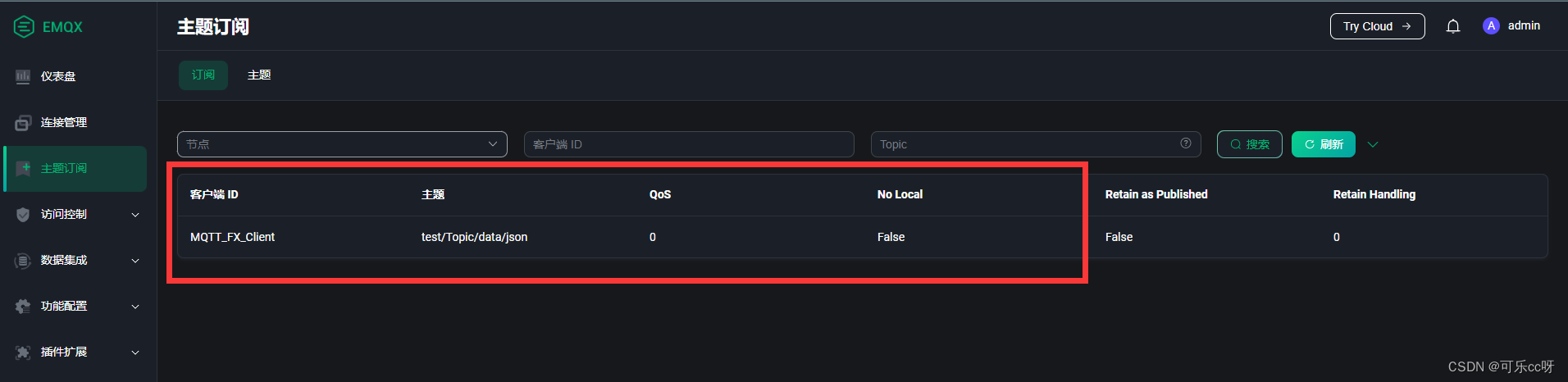Switch to the 主题 tab

[x=259, y=75]
